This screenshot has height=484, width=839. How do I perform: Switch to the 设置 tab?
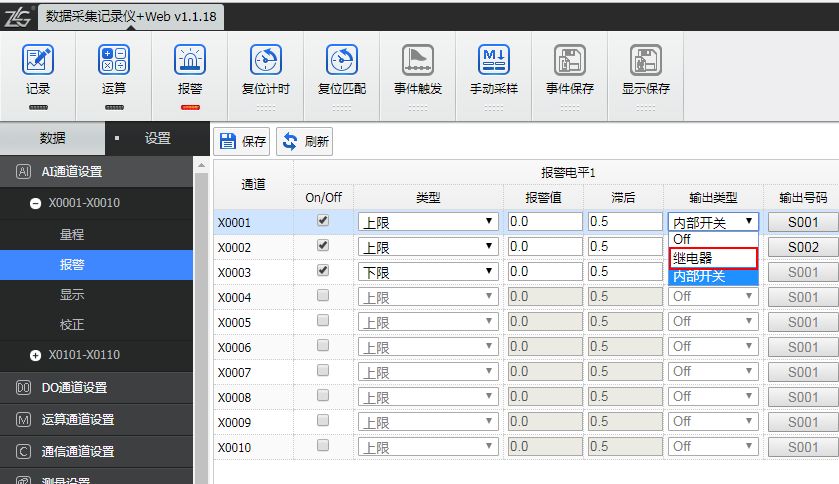[157, 139]
